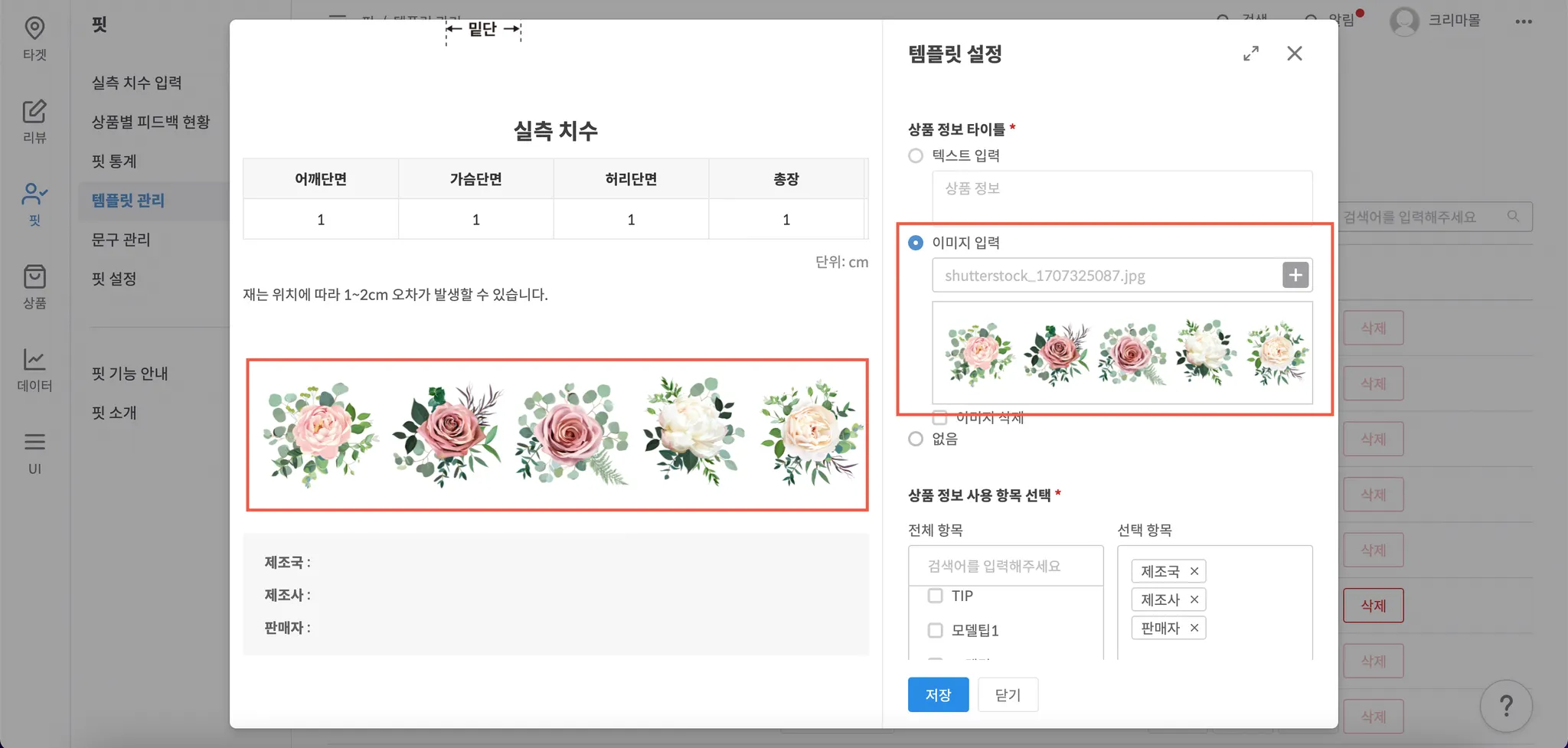Check the TIP item checkbox
This screenshot has height=748, width=1568.
click(935, 596)
